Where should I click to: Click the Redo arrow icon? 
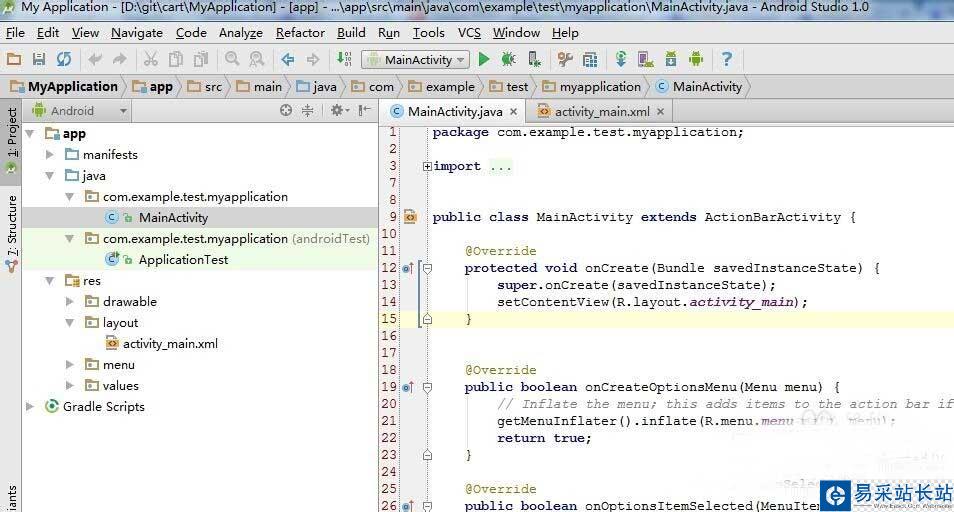click(x=120, y=59)
